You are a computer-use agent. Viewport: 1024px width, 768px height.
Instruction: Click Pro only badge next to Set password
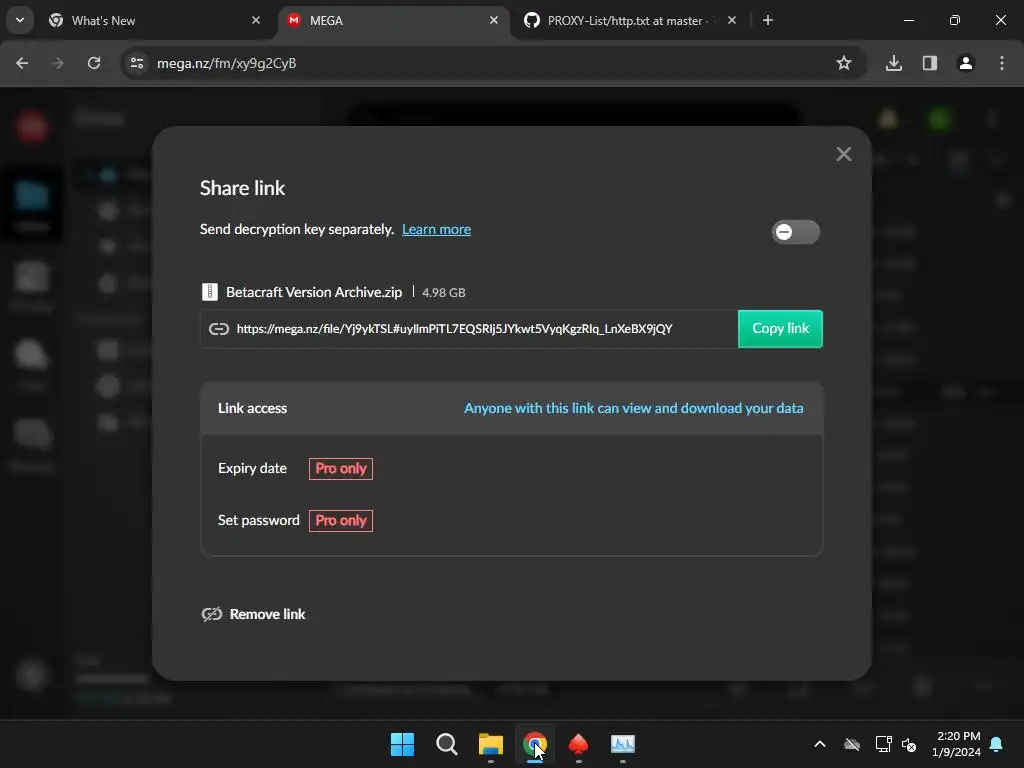[341, 520]
